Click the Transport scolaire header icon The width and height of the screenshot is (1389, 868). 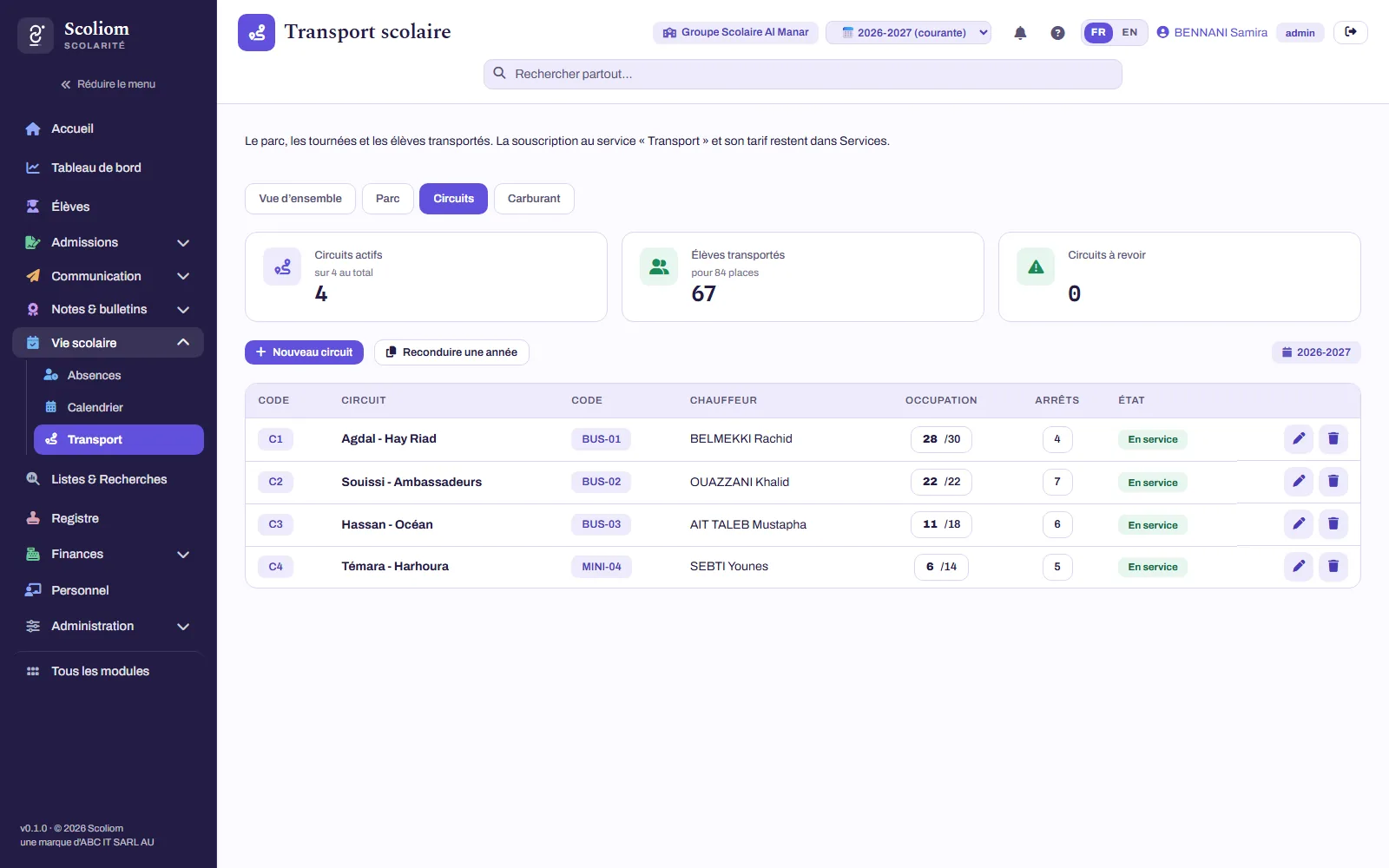tap(256, 32)
